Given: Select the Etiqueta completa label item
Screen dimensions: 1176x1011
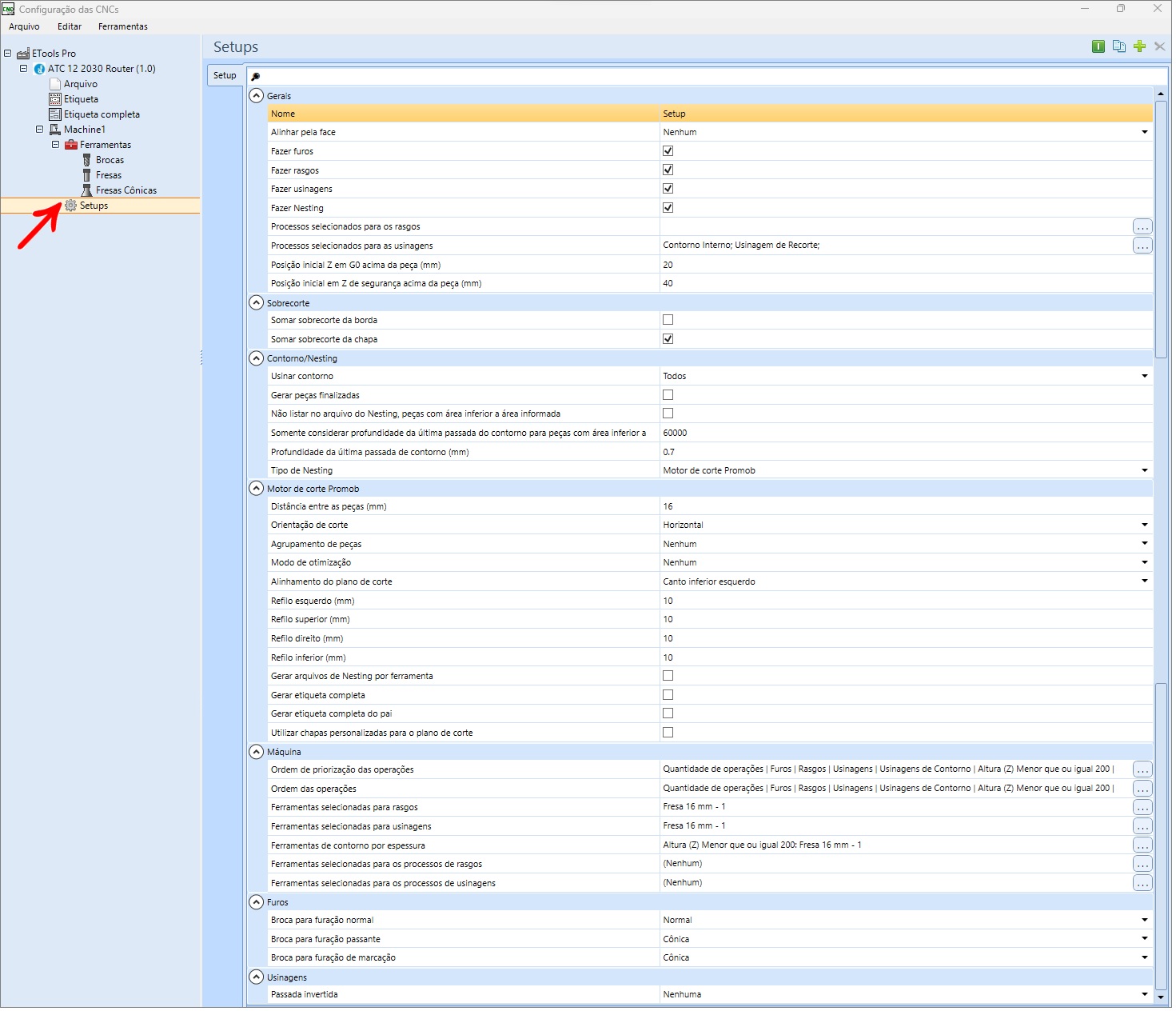Looking at the screenshot, I should click(x=102, y=114).
